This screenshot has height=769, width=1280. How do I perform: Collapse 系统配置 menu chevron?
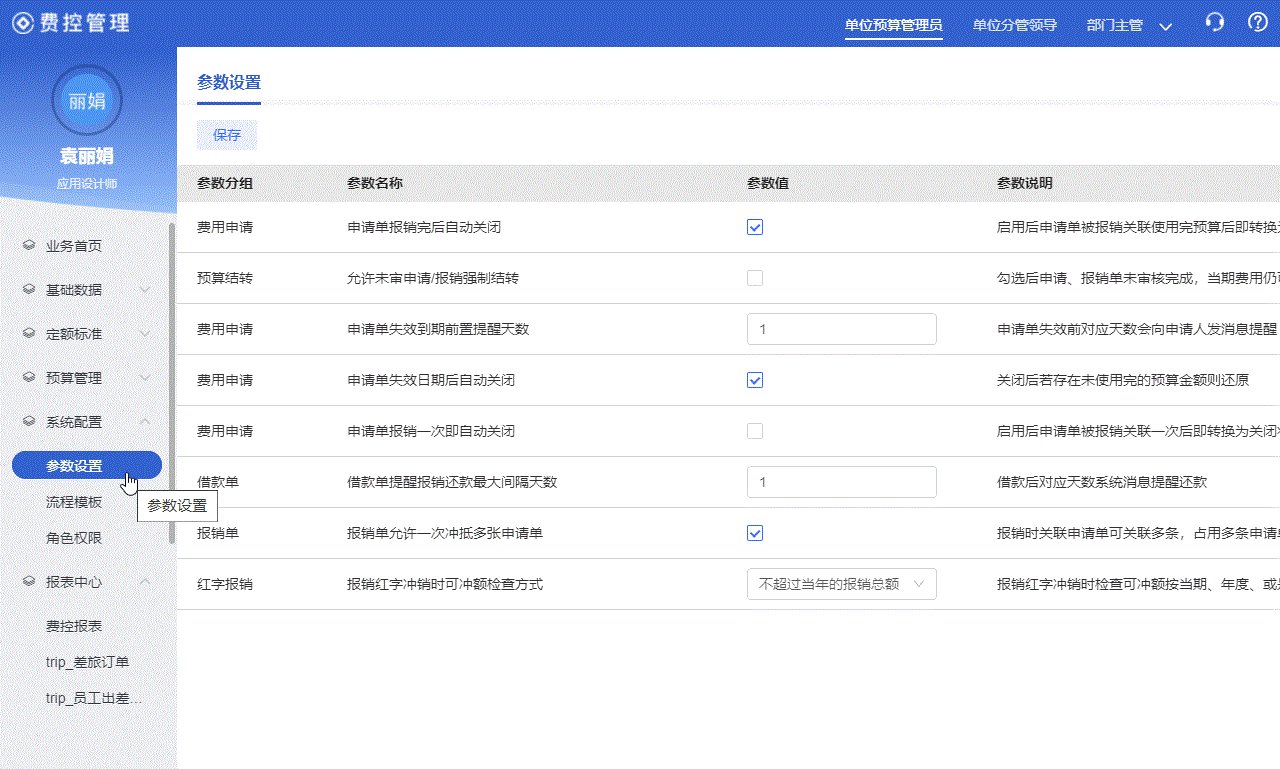click(x=145, y=422)
